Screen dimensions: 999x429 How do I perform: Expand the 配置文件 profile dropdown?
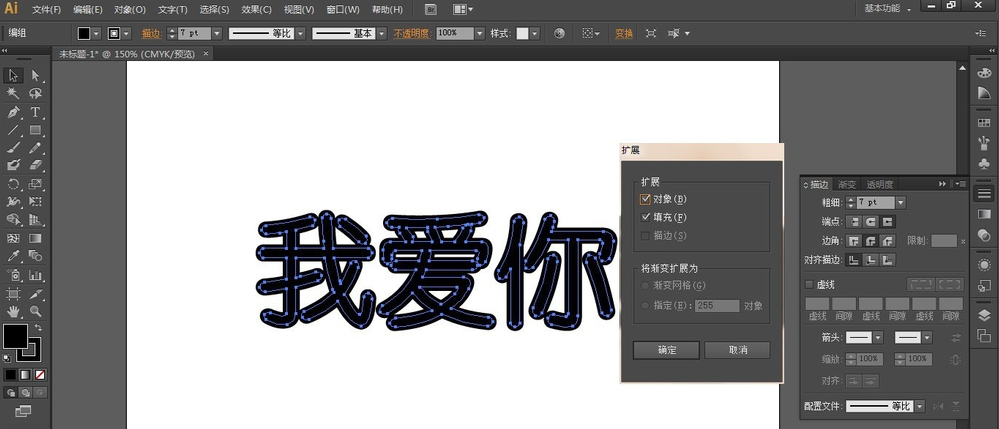(x=919, y=406)
